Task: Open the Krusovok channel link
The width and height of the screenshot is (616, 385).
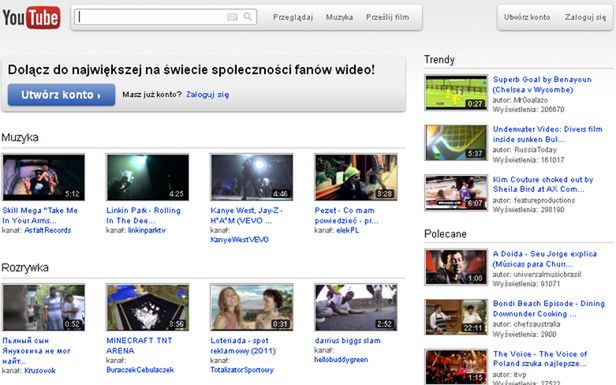Action: pyautogui.click(x=40, y=370)
